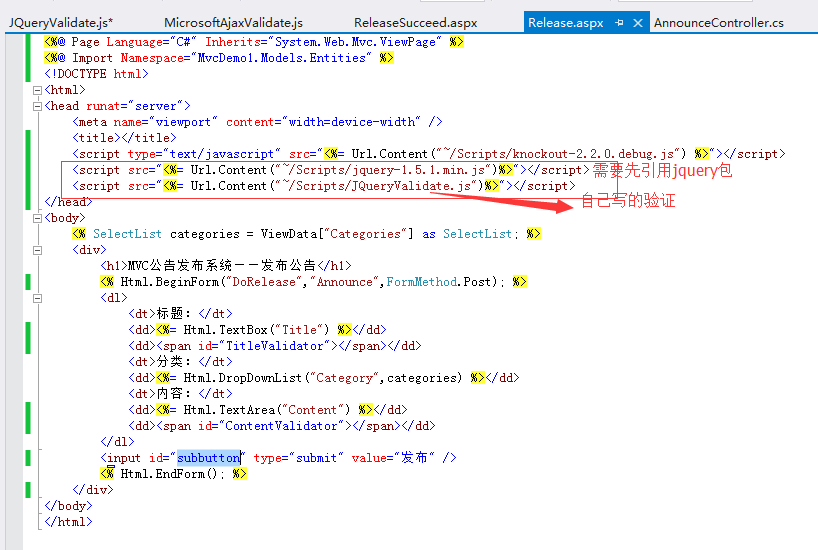The image size is (818, 550).
Task: Close the Release.aspx tab
Action: point(637,23)
